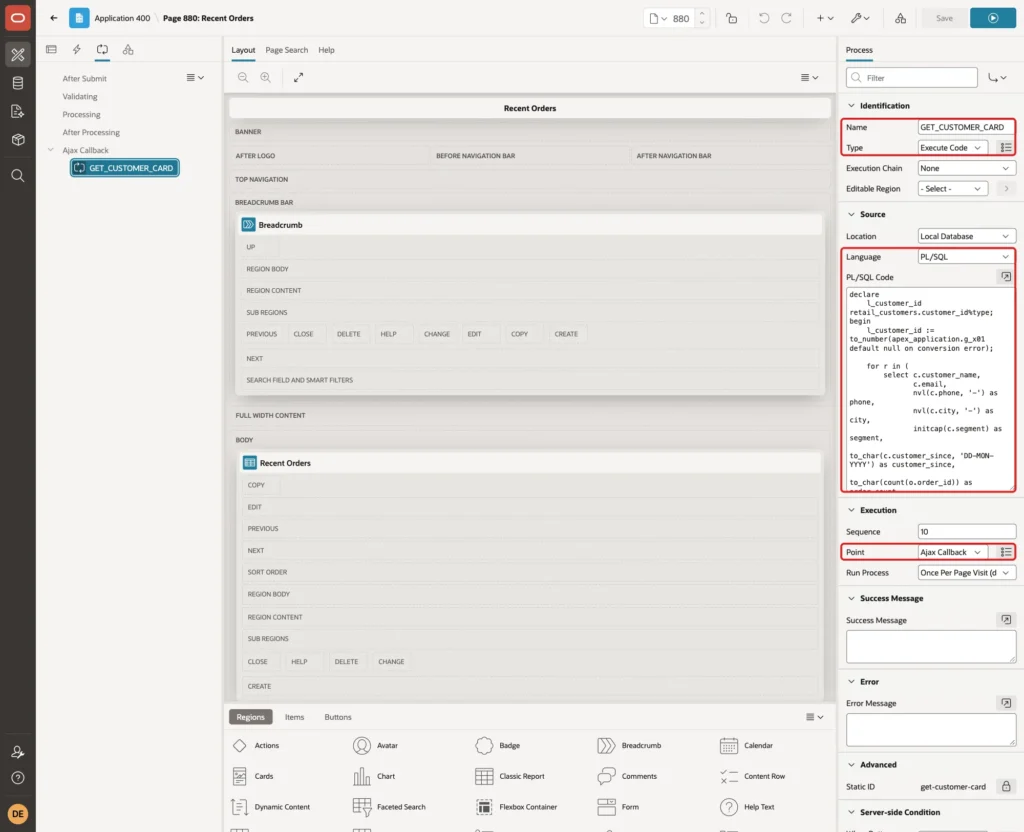The image size is (1024, 832).
Task: Open the Administration user icon in sidebar
Action: (18, 752)
